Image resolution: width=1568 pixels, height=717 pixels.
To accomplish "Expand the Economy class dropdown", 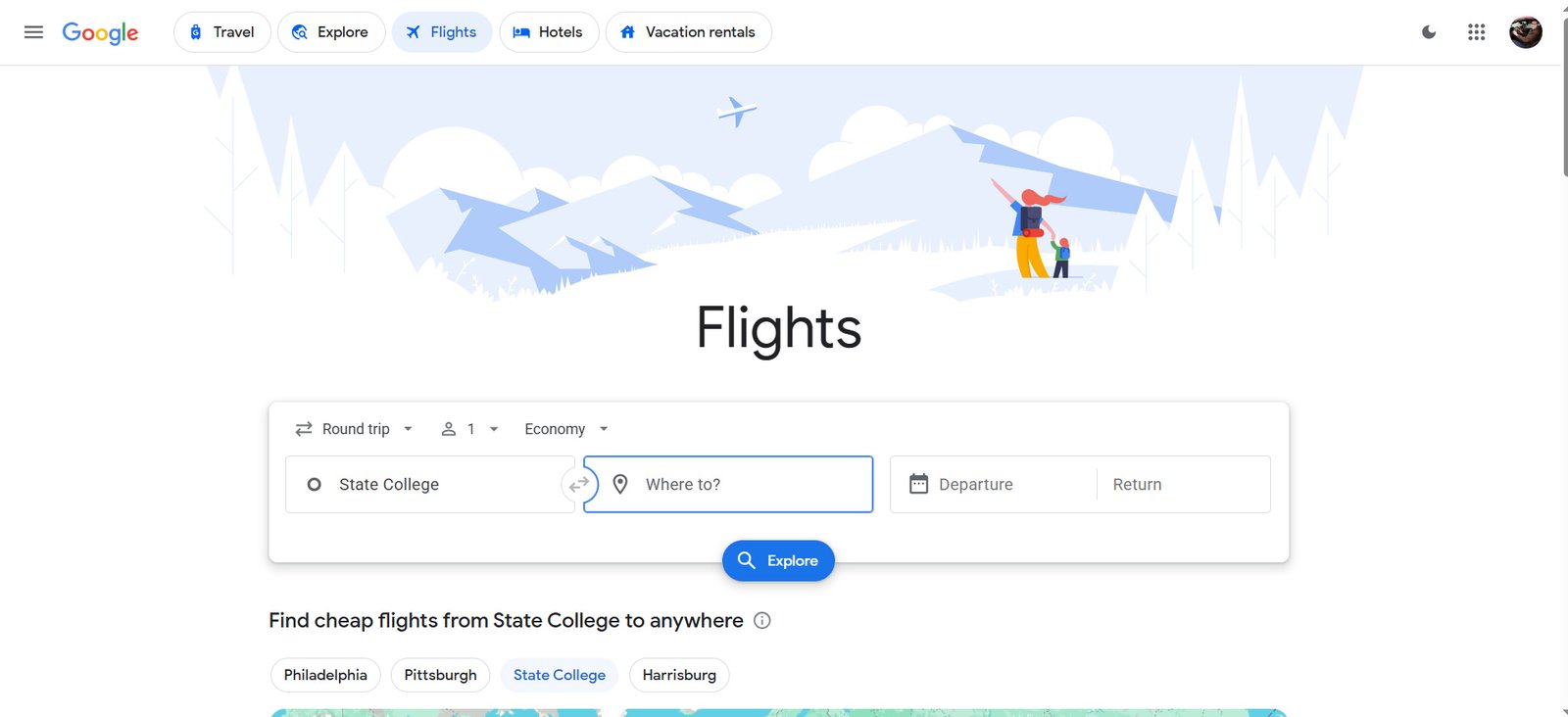I will click(566, 429).
